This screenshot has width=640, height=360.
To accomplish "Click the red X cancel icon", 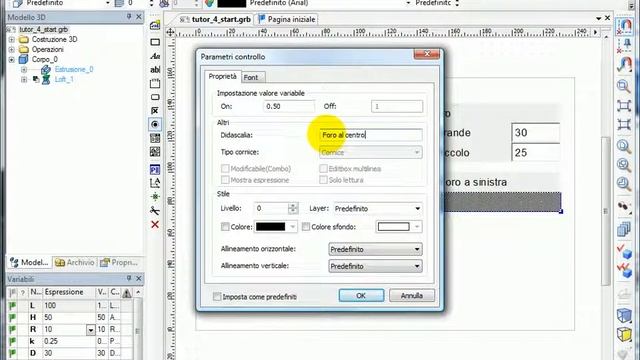I will click(x=155, y=224).
